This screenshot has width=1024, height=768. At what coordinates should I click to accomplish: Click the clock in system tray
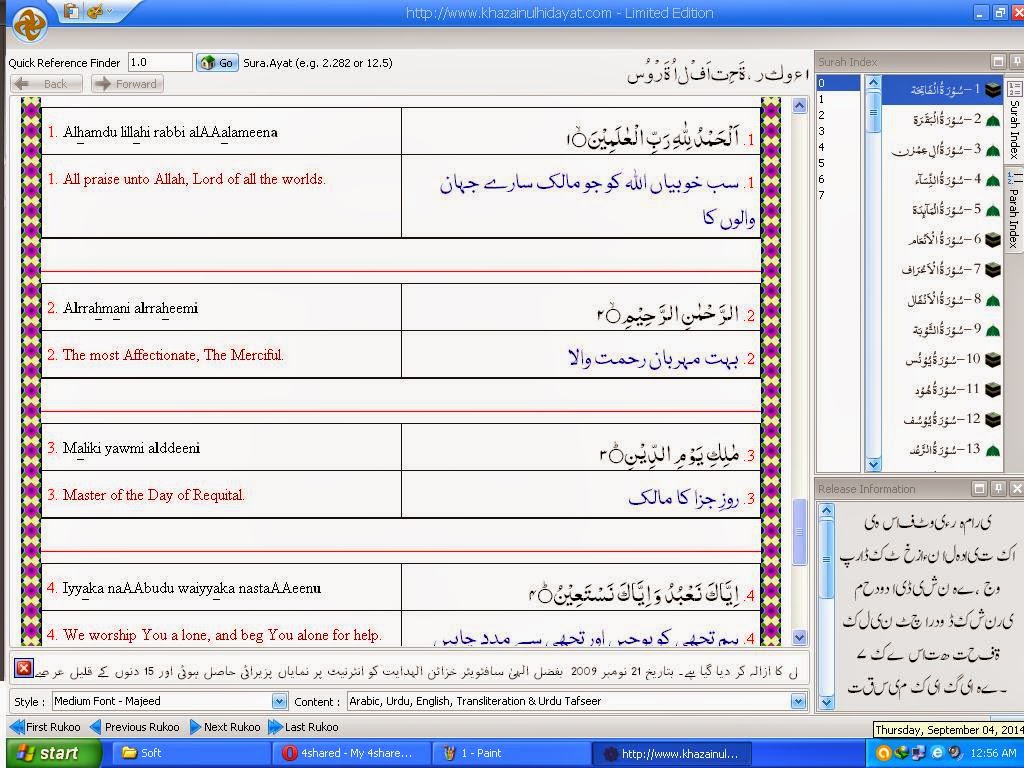click(993, 753)
